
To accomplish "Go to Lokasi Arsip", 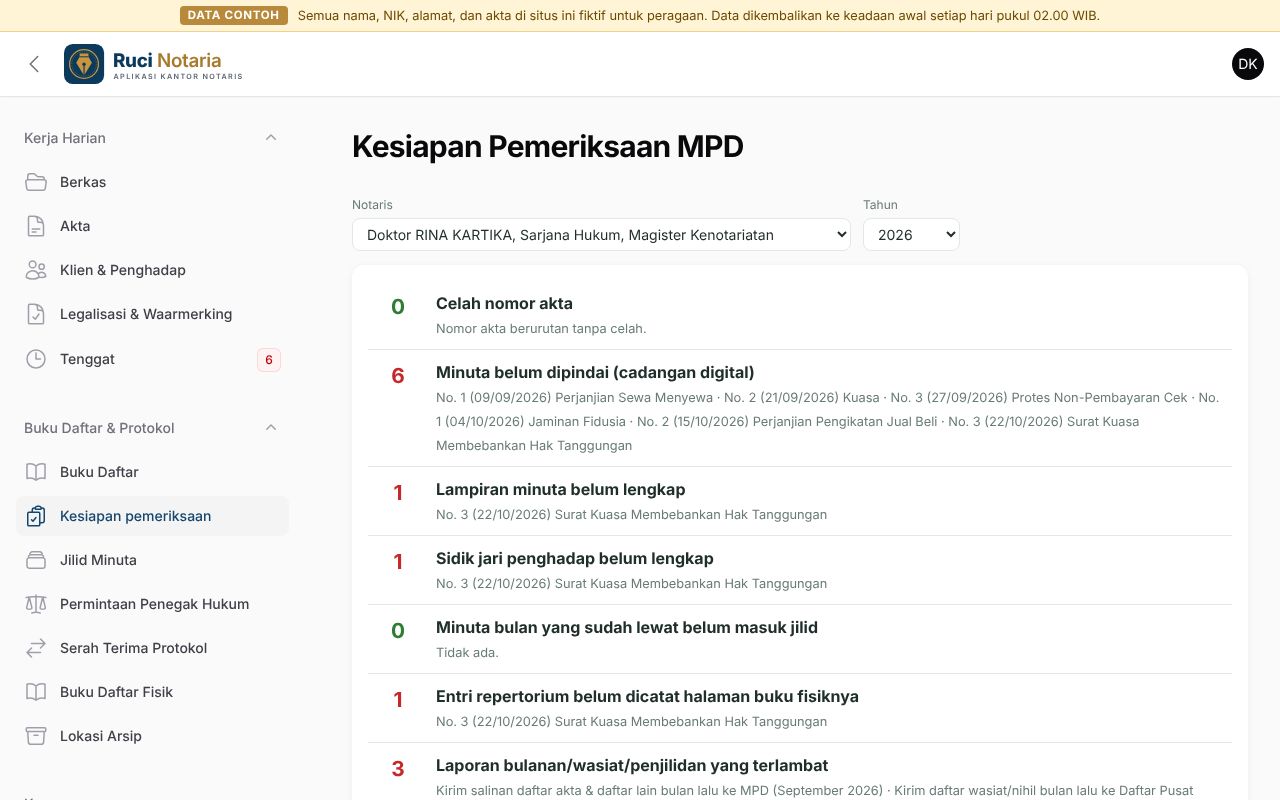I will click(152, 736).
